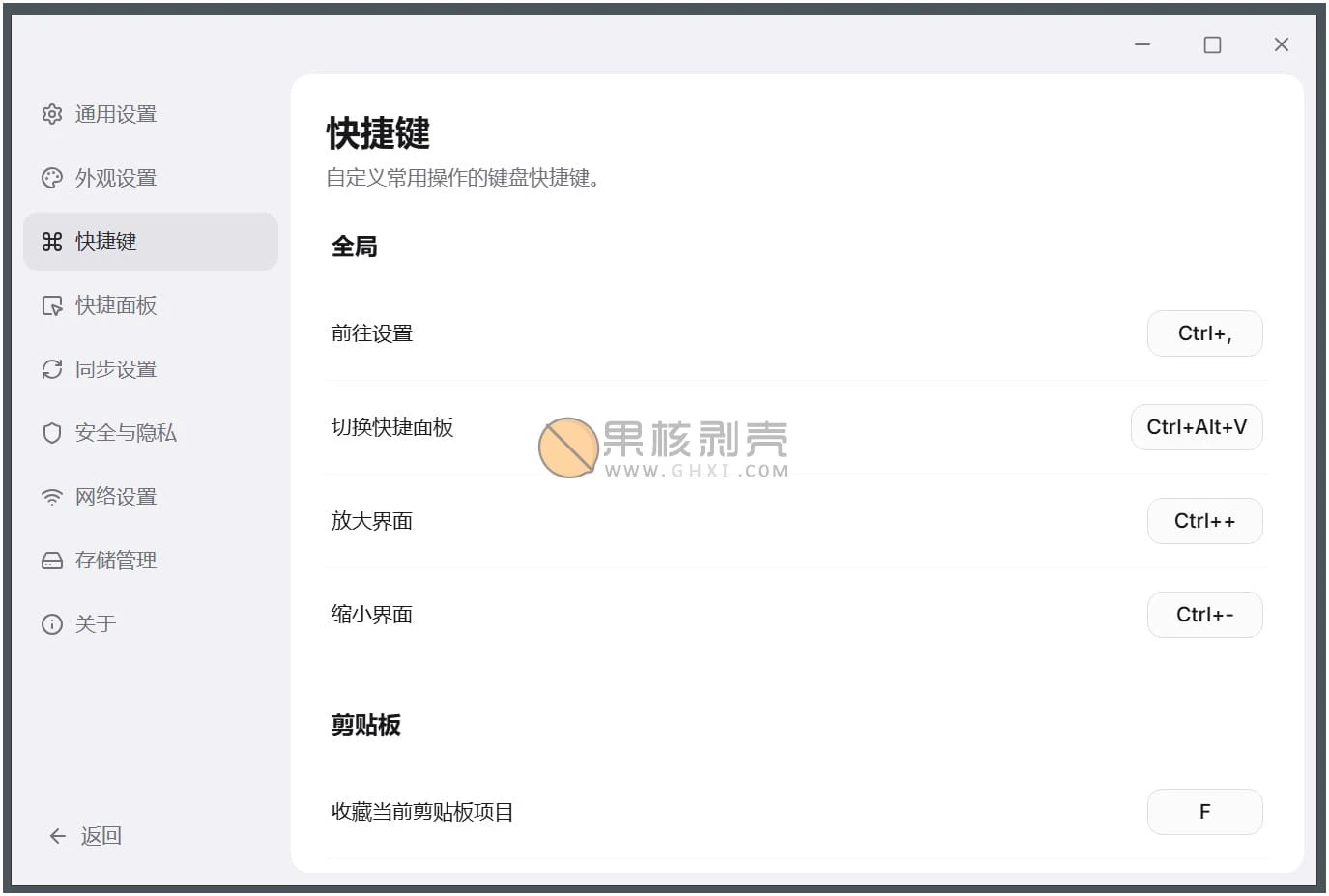Viewport: 1329px width, 896px height.
Task: Close the settings window
Action: click(x=1282, y=44)
